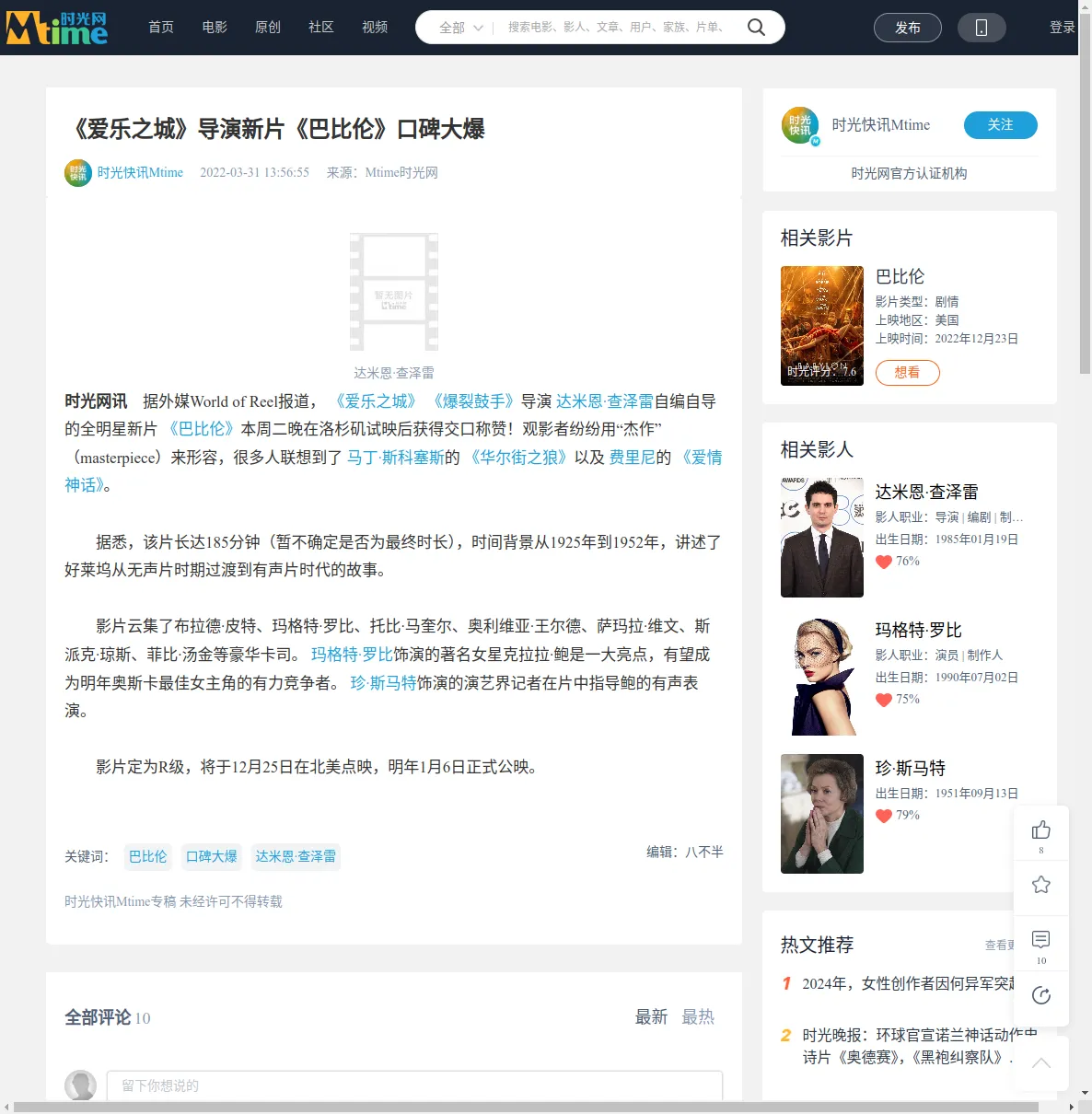Open 巴比伦 movie title in sidebar

(900, 276)
